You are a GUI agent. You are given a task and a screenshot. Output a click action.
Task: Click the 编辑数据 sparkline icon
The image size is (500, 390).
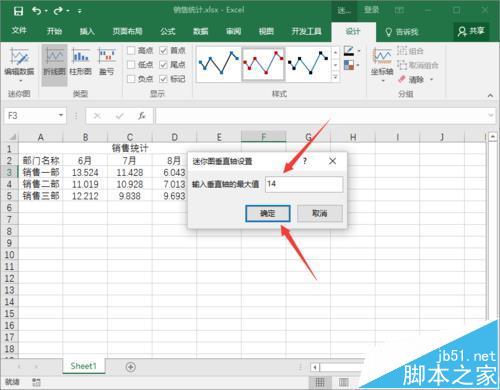click(x=19, y=56)
